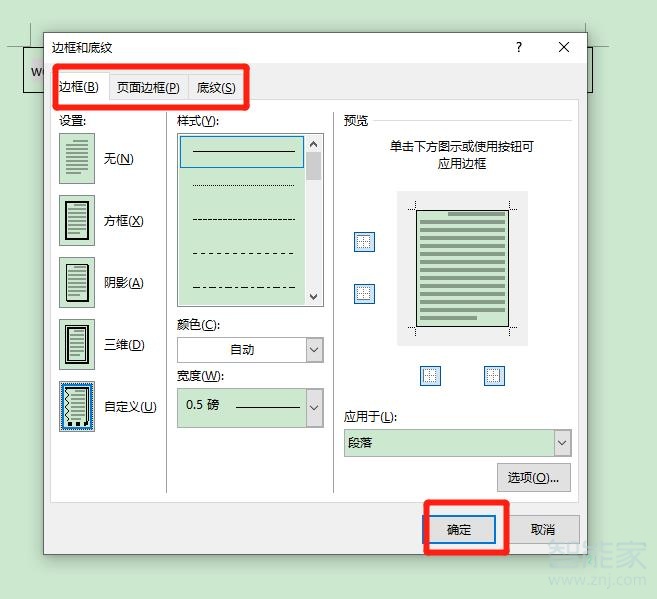Screen dimensions: 657x599
Task: Pick the dash-dot line style
Action: click(x=242, y=287)
